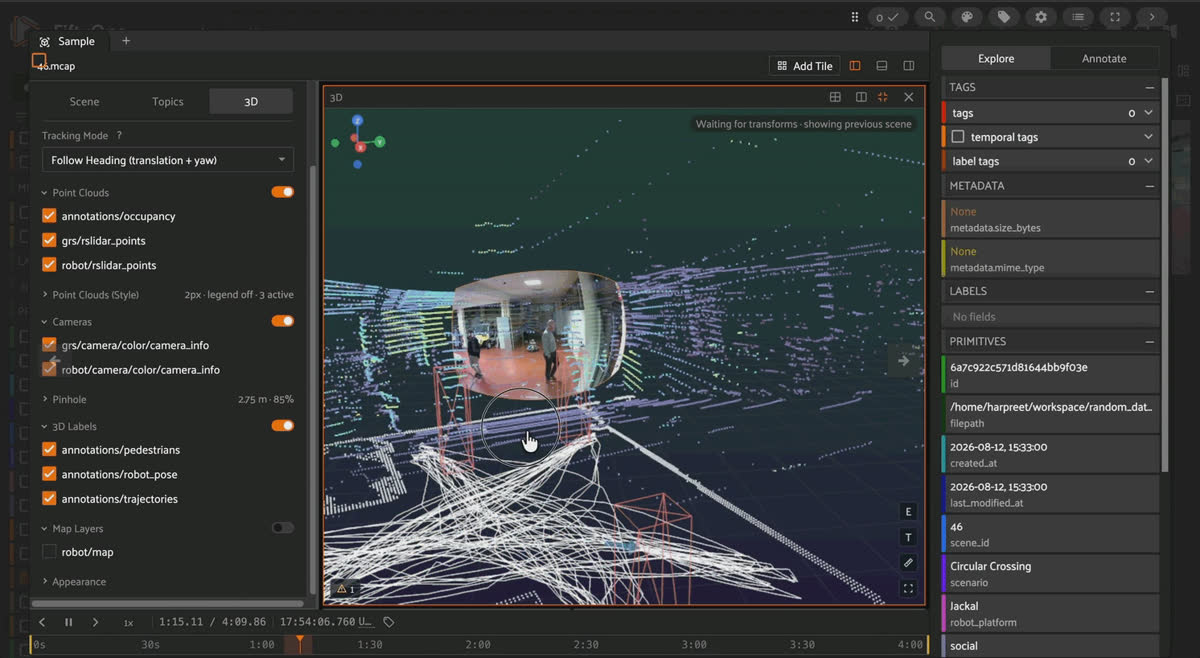The image size is (1200, 658).
Task: Switch to the Scene tab
Action: (84, 101)
